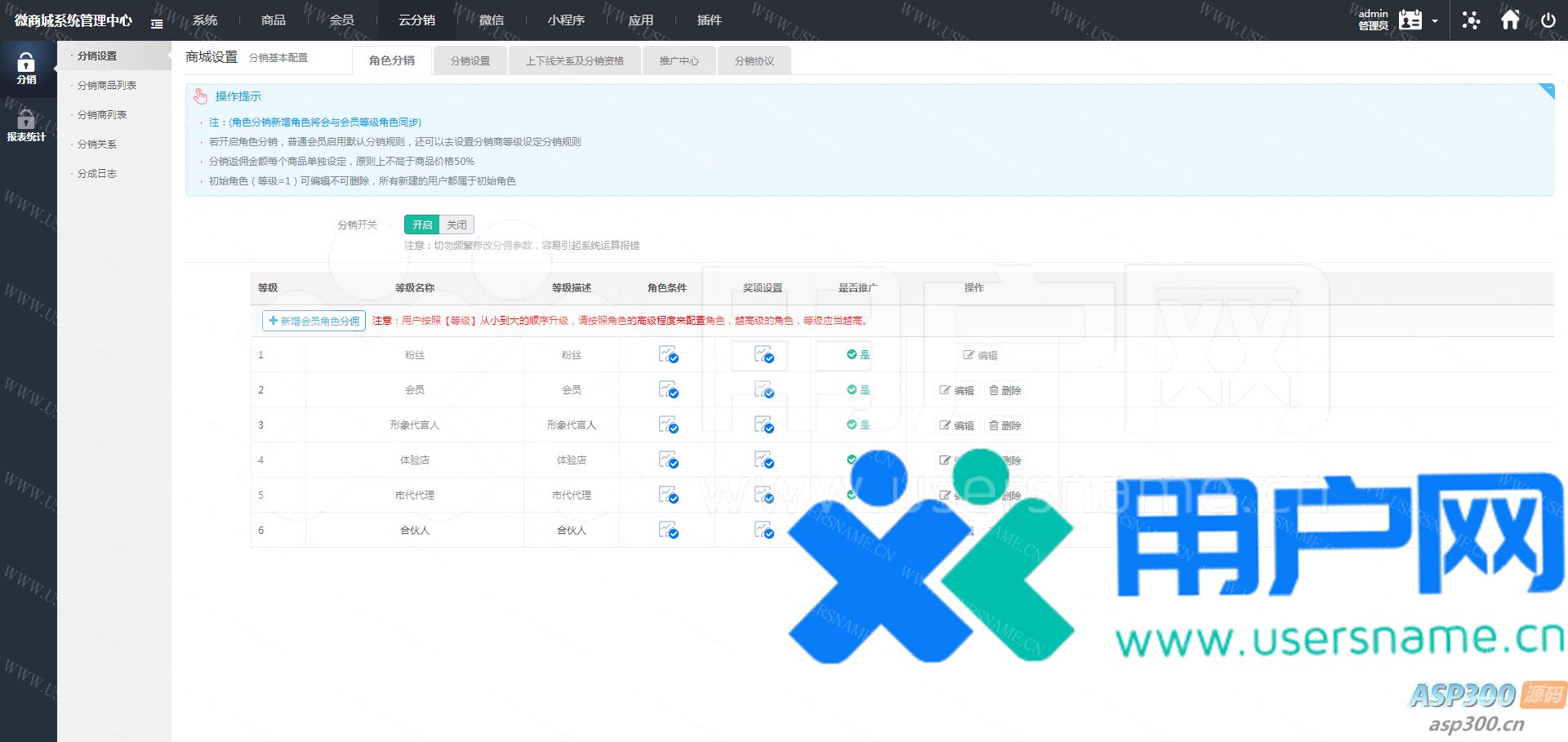Click 编辑 for the 会员 row

[956, 390]
